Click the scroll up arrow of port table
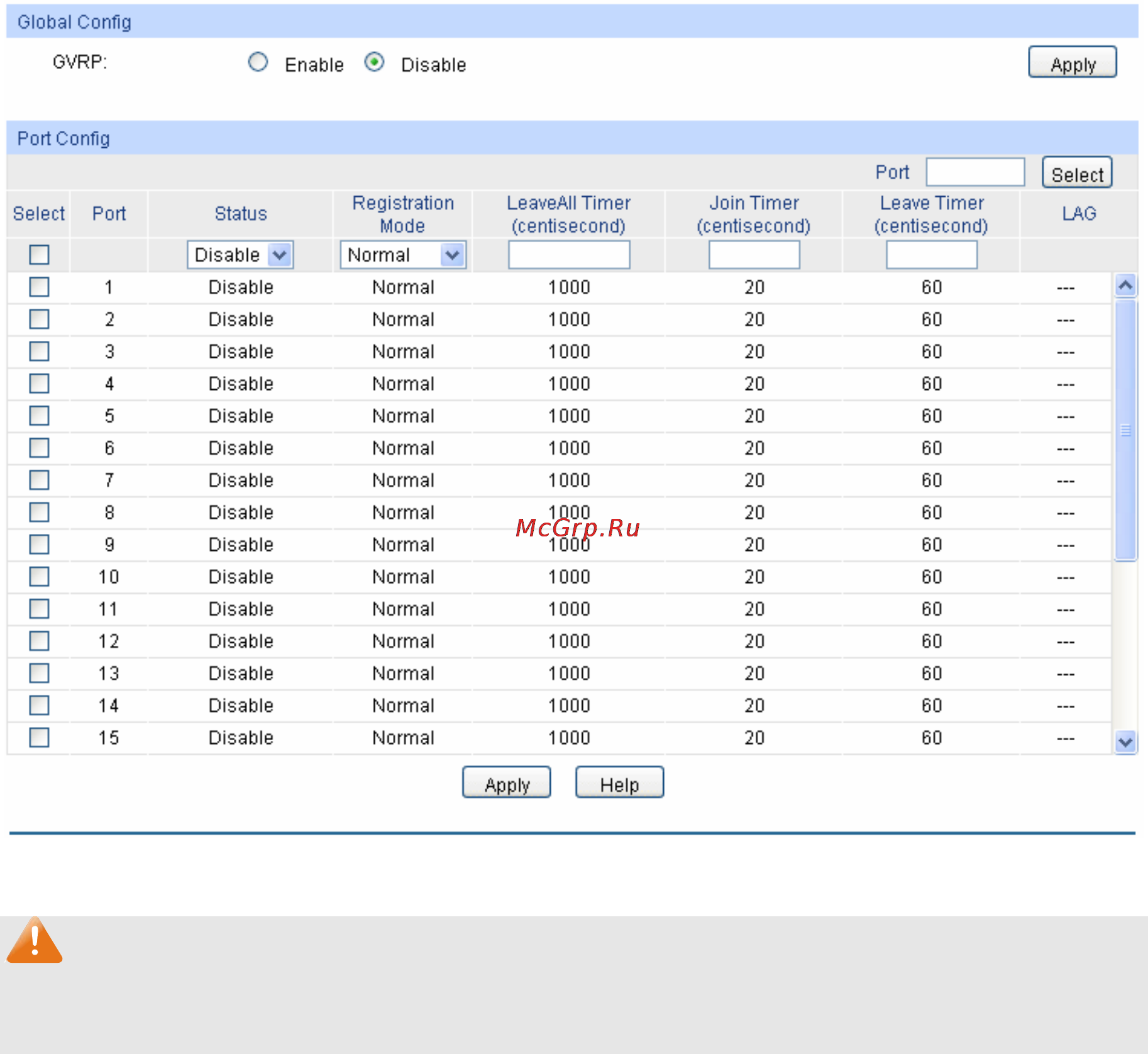1148x1054 pixels. pos(1125,286)
